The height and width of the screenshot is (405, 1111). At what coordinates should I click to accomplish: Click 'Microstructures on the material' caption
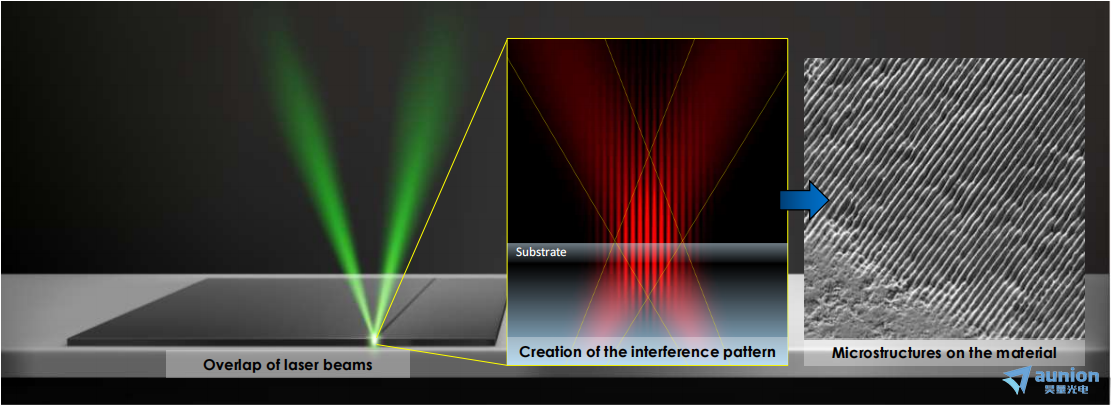[x=944, y=352]
